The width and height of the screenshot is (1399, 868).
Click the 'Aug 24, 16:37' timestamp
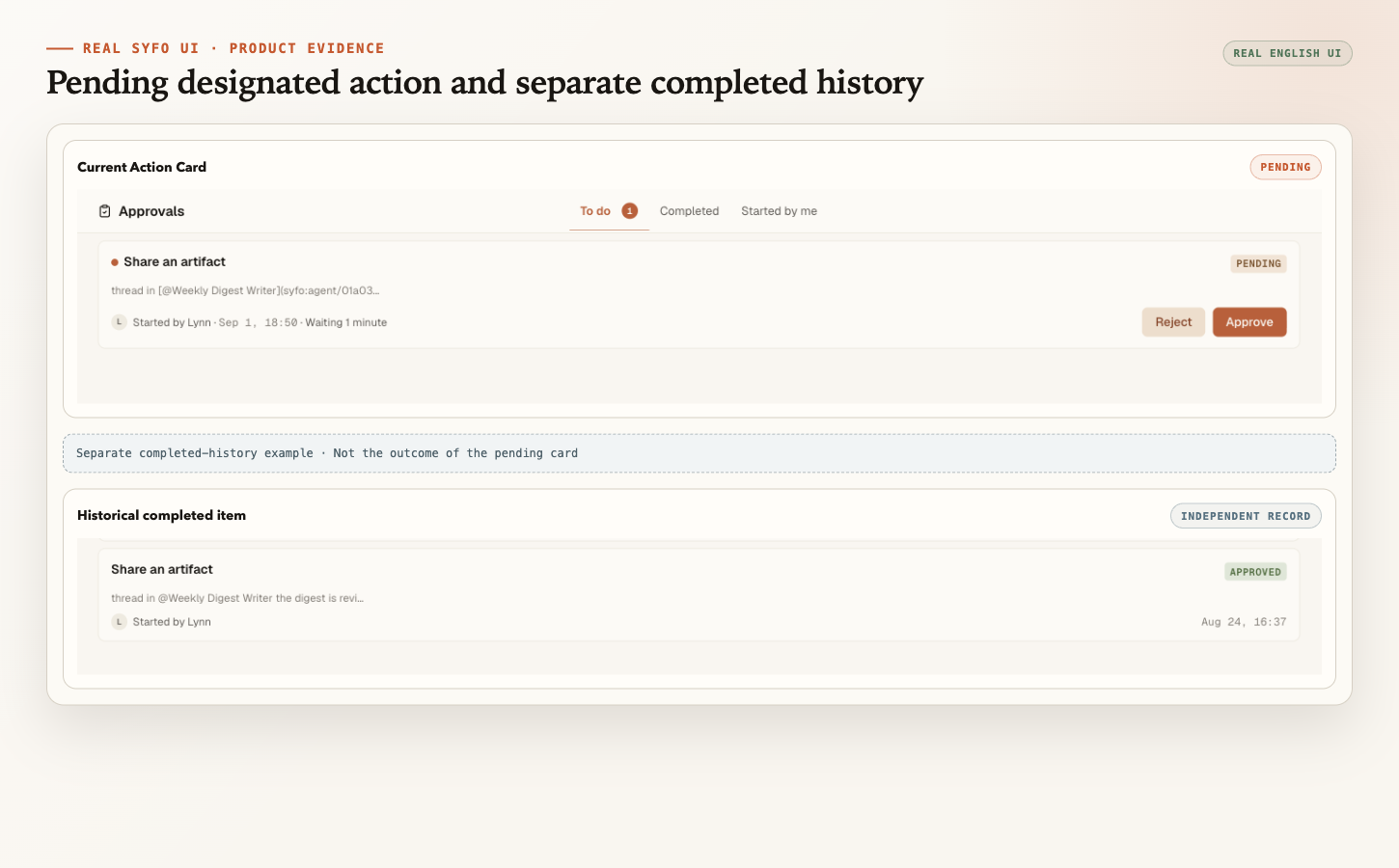coord(1244,622)
